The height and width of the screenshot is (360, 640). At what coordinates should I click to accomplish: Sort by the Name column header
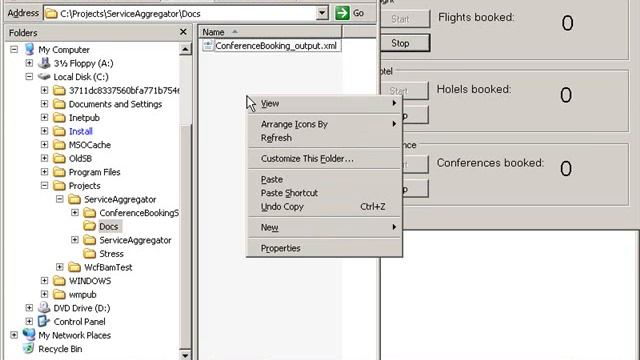pyautogui.click(x=270, y=32)
